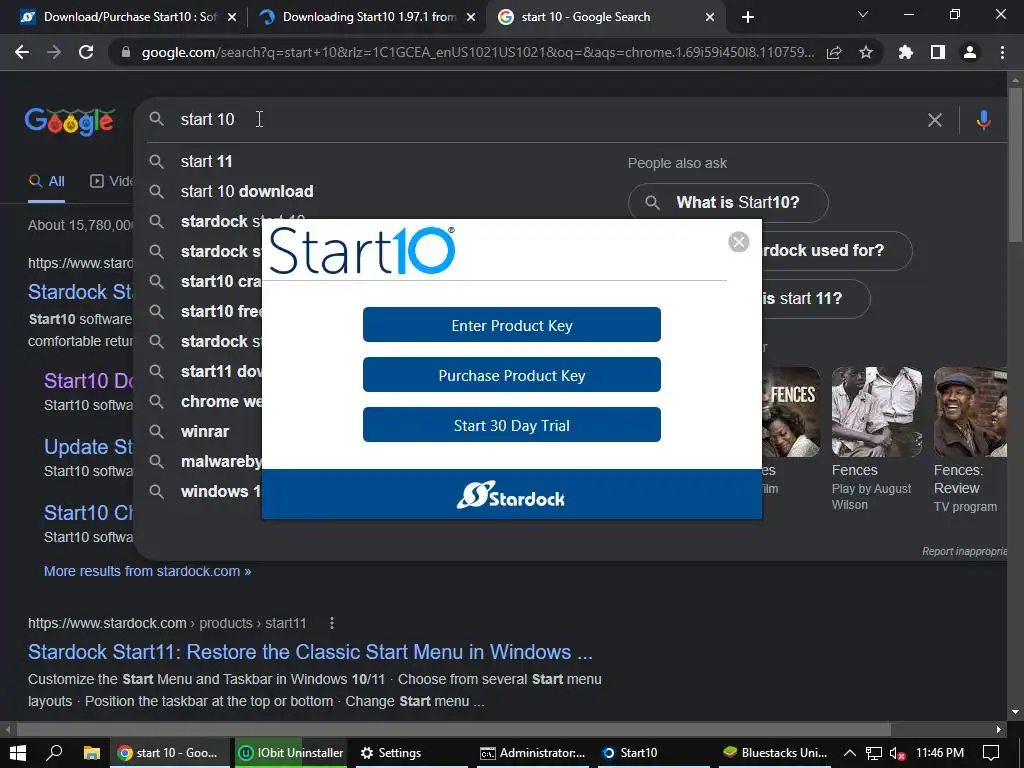Switch to Administrator command prompt in taskbar
The height and width of the screenshot is (768, 1024).
(x=533, y=753)
